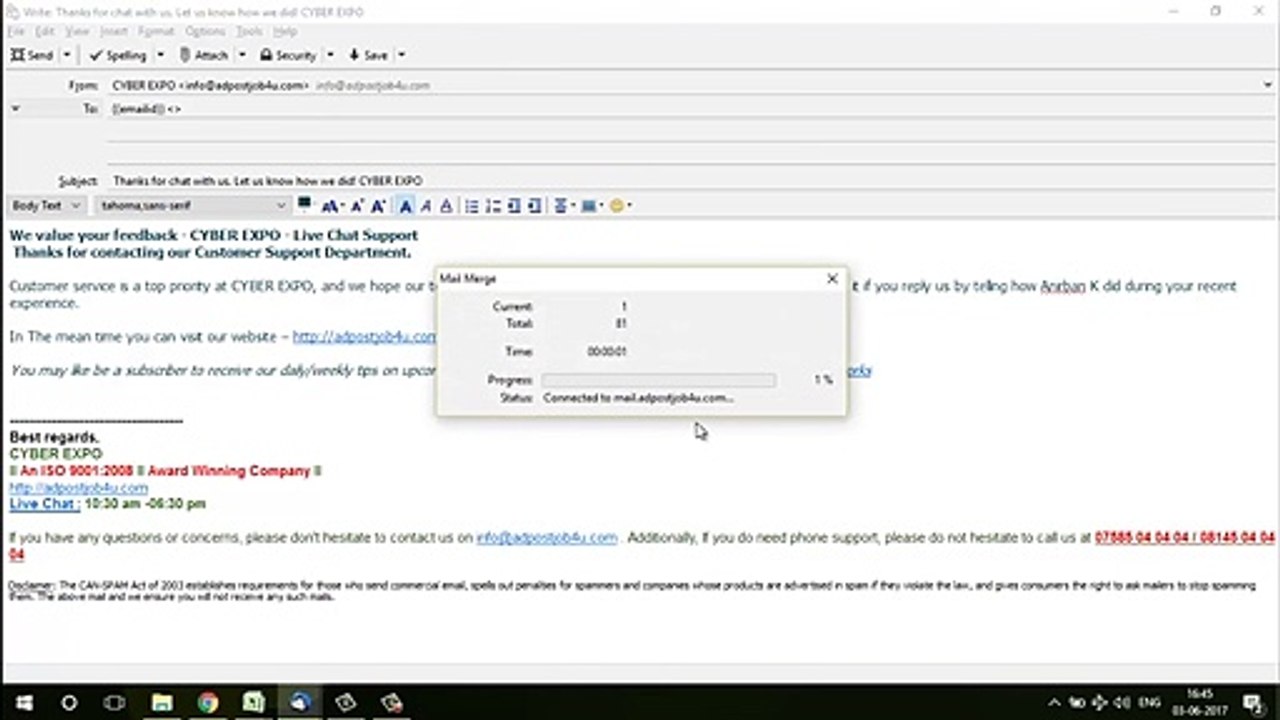Viewport: 1280px width, 720px height.
Task: Choose the text color swatch
Action: [x=304, y=203]
